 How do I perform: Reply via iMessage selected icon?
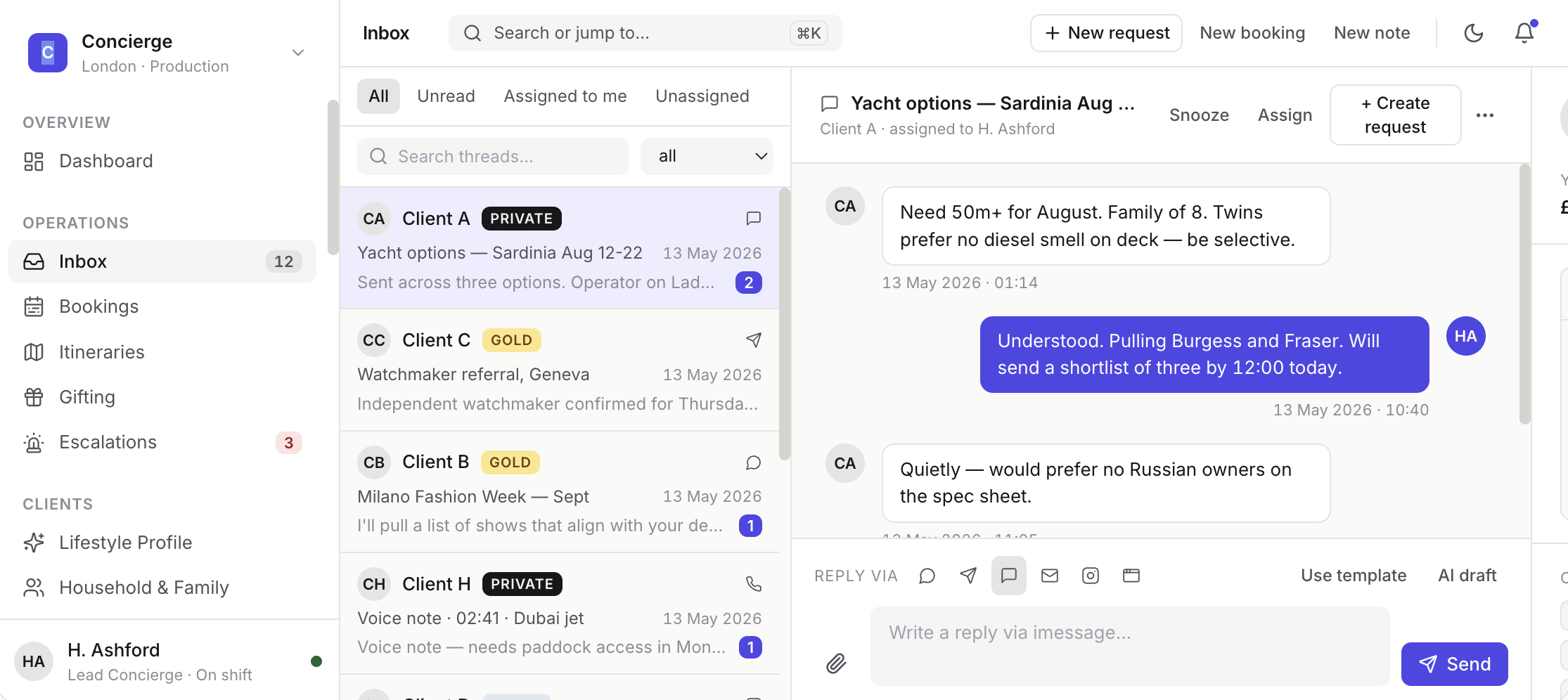(x=1009, y=576)
